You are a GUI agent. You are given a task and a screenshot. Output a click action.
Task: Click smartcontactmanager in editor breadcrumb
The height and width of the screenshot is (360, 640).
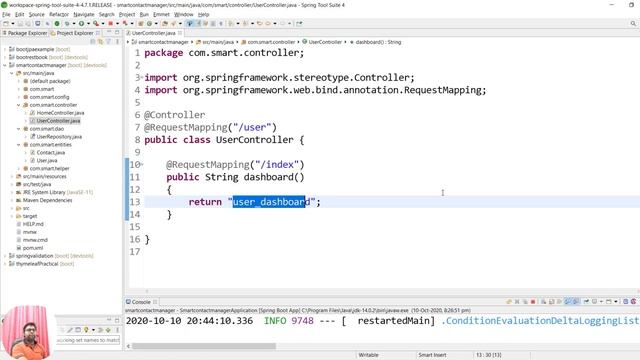click(x=163, y=42)
